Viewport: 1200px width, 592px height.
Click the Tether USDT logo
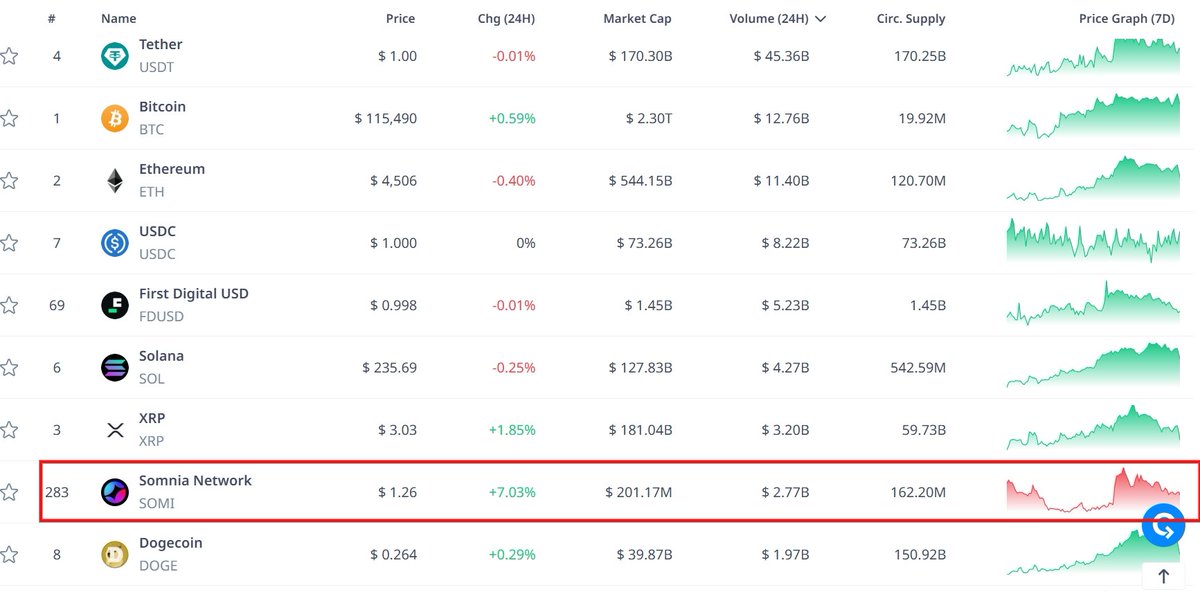pos(114,55)
